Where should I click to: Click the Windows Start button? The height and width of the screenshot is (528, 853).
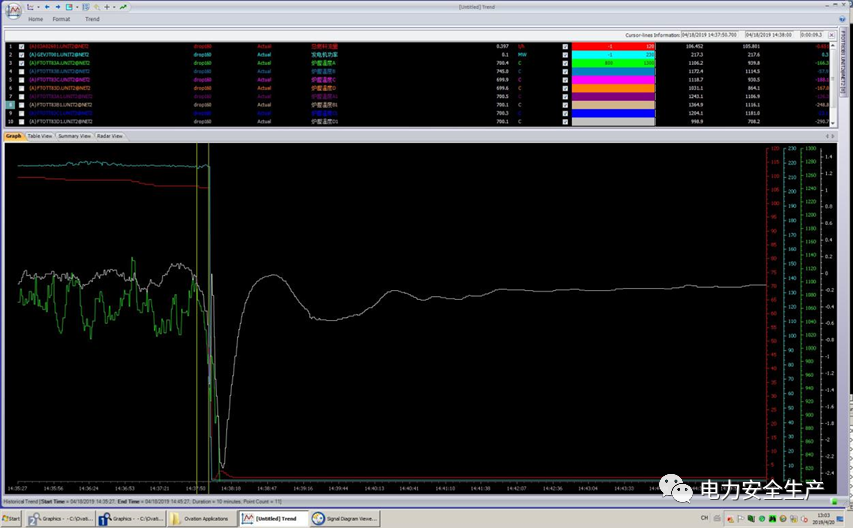(x=12, y=518)
